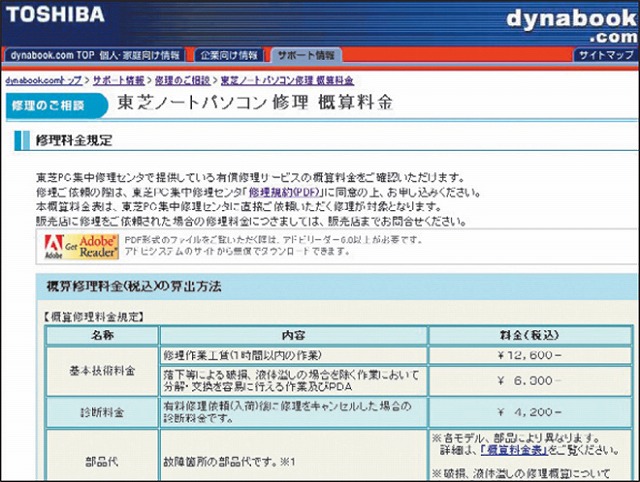
Task: Open the サイトマップ button
Action: click(605, 55)
